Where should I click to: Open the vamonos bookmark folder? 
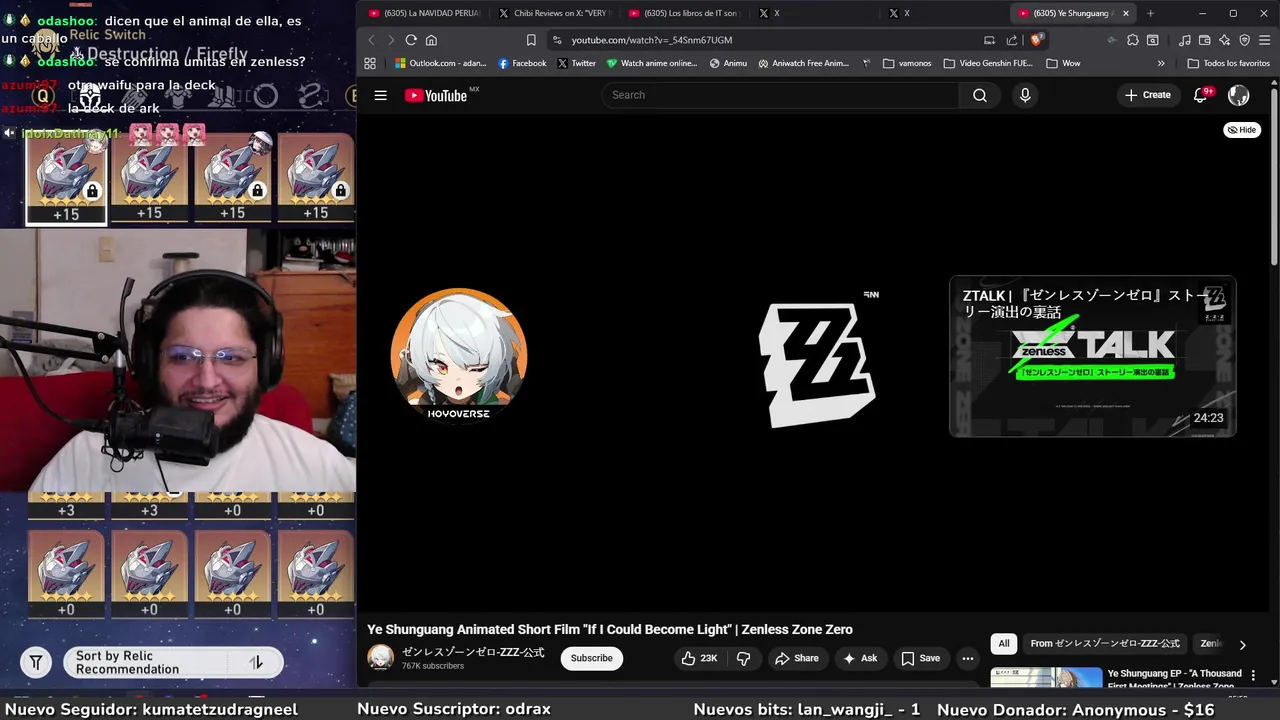point(907,63)
